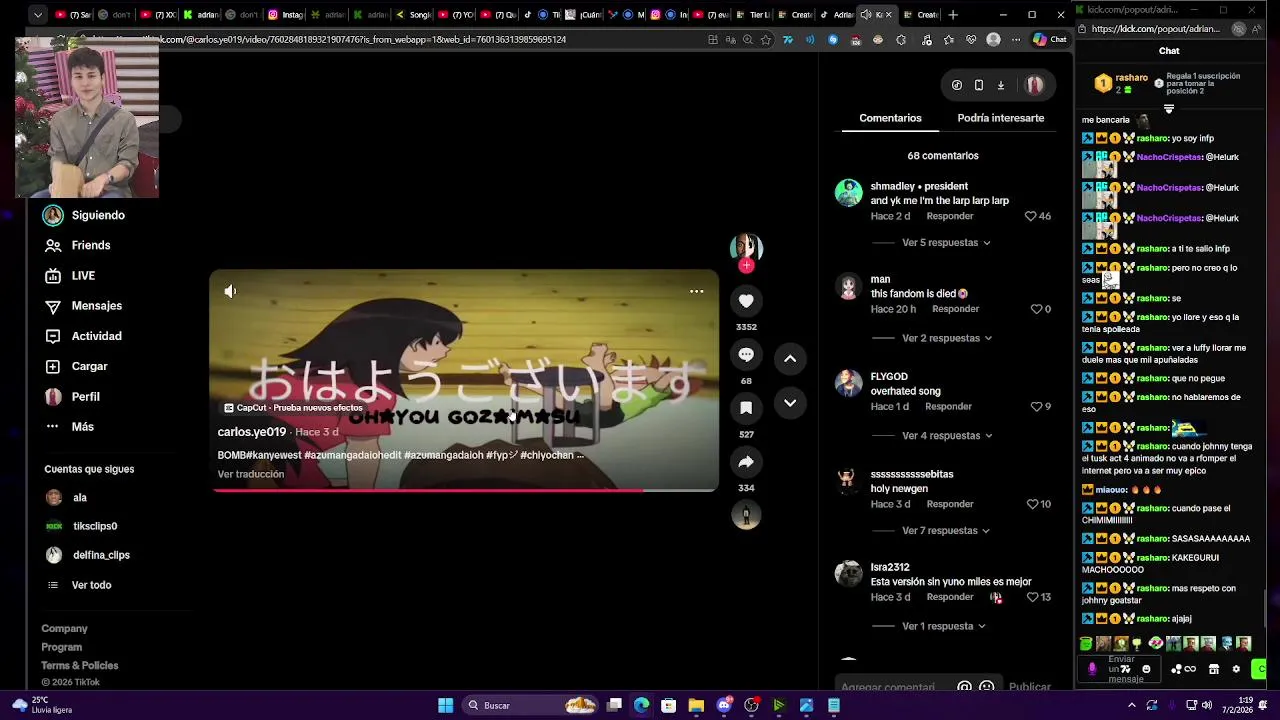Expand Company footer section

coord(64,629)
